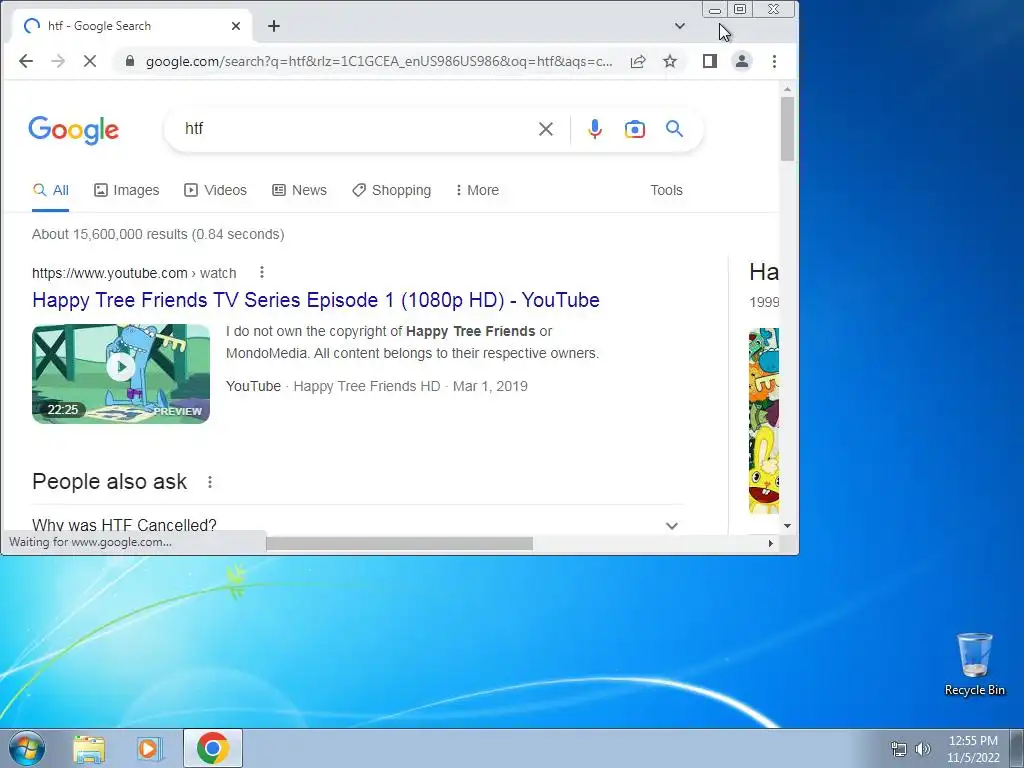Switch to the News tab
Screen dimensions: 1024x768
[300, 190]
